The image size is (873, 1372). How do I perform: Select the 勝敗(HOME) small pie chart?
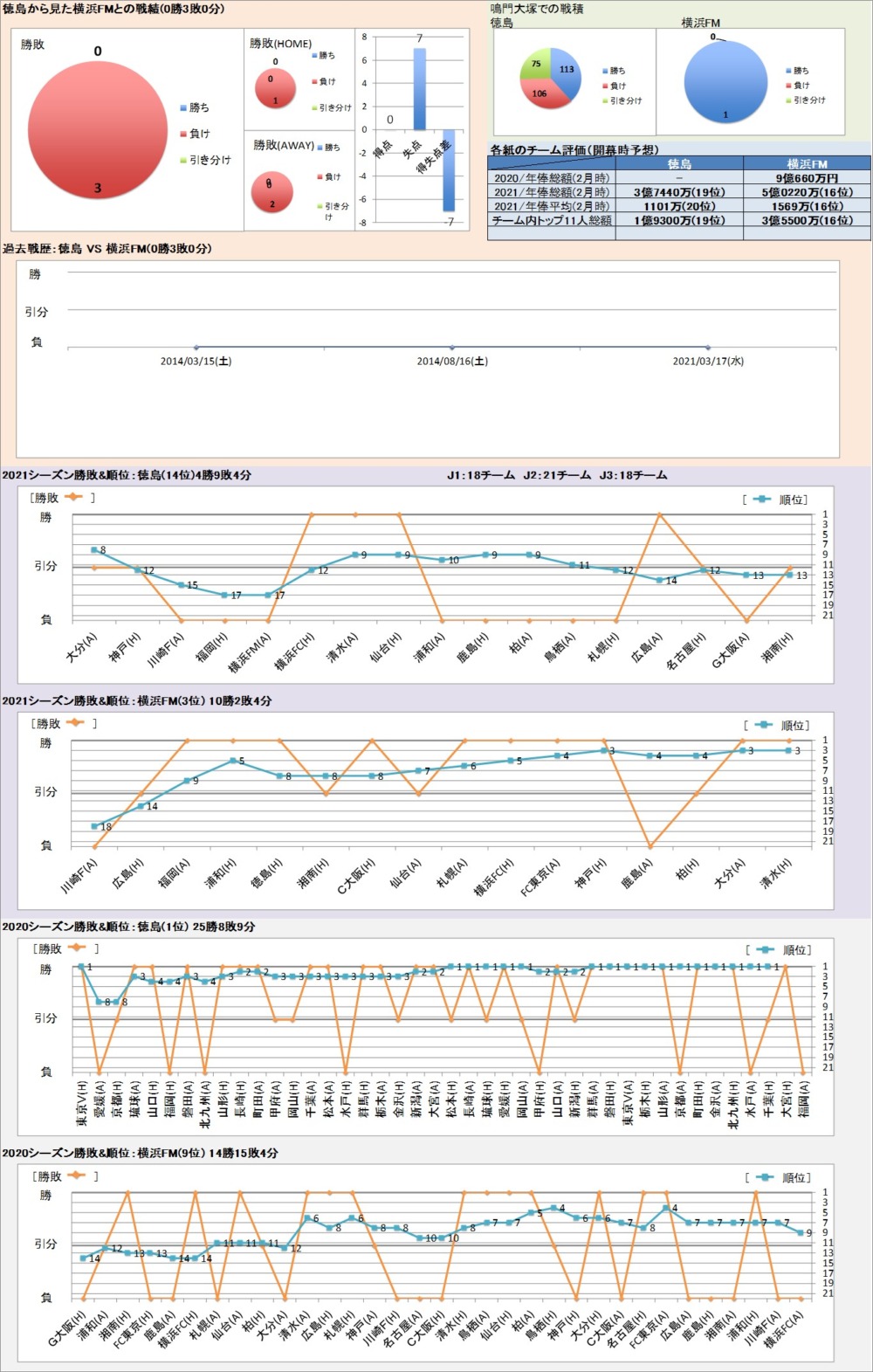tap(274, 87)
